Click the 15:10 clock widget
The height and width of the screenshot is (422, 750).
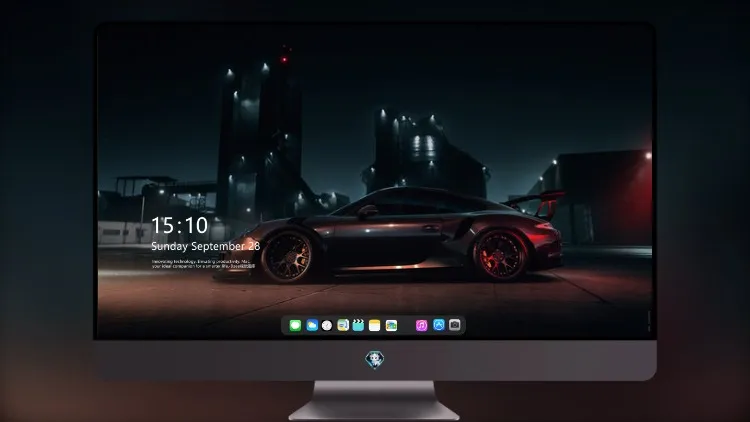(x=179, y=225)
